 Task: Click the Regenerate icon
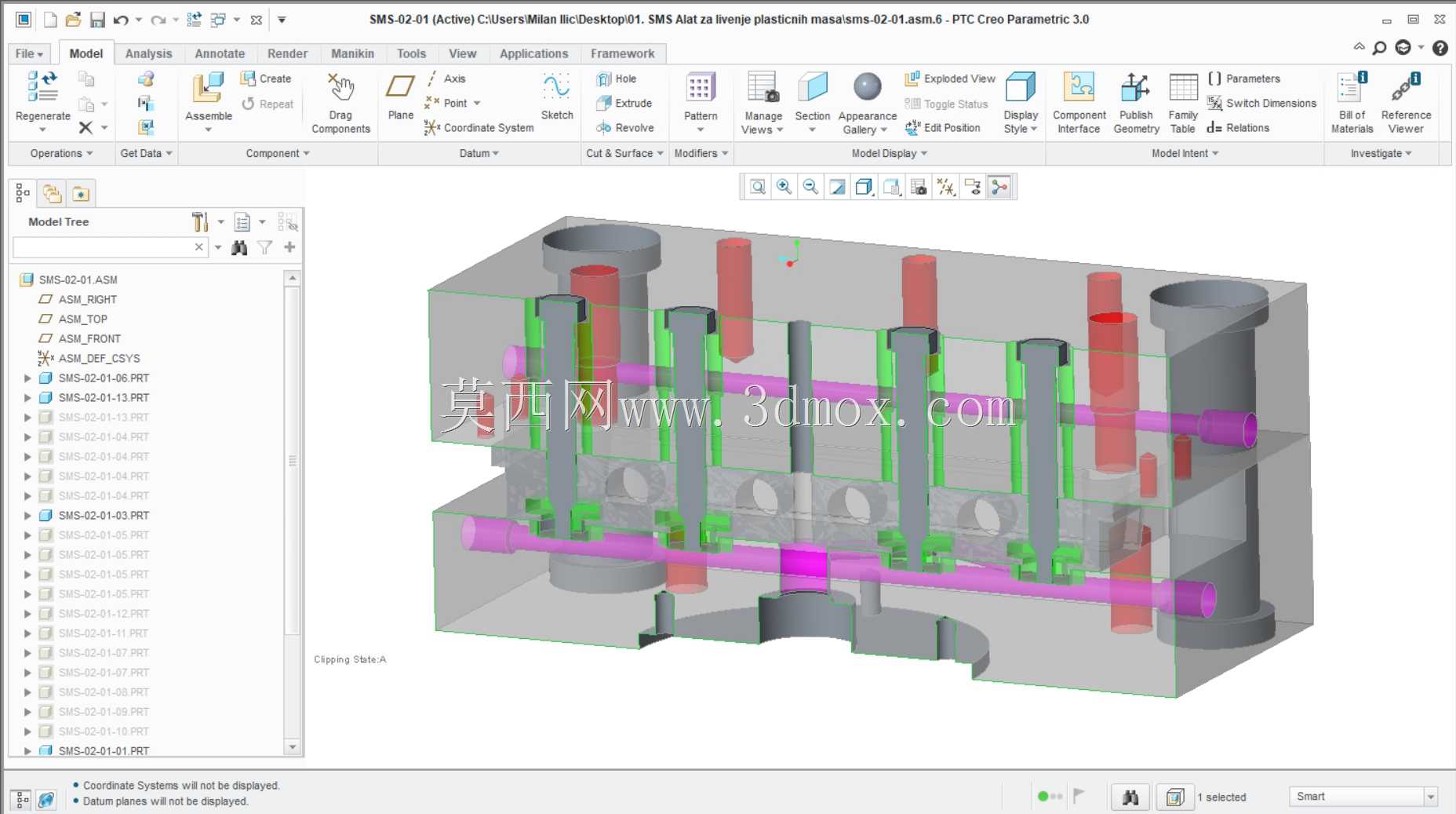(x=42, y=86)
